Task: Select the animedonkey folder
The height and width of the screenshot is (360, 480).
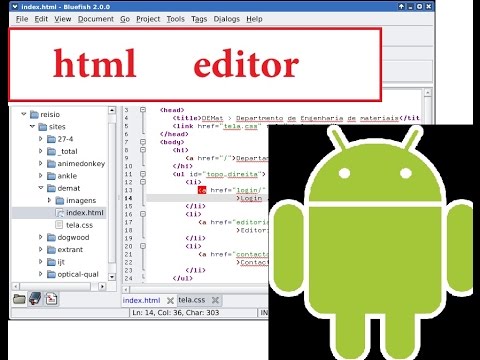Action: (81, 164)
